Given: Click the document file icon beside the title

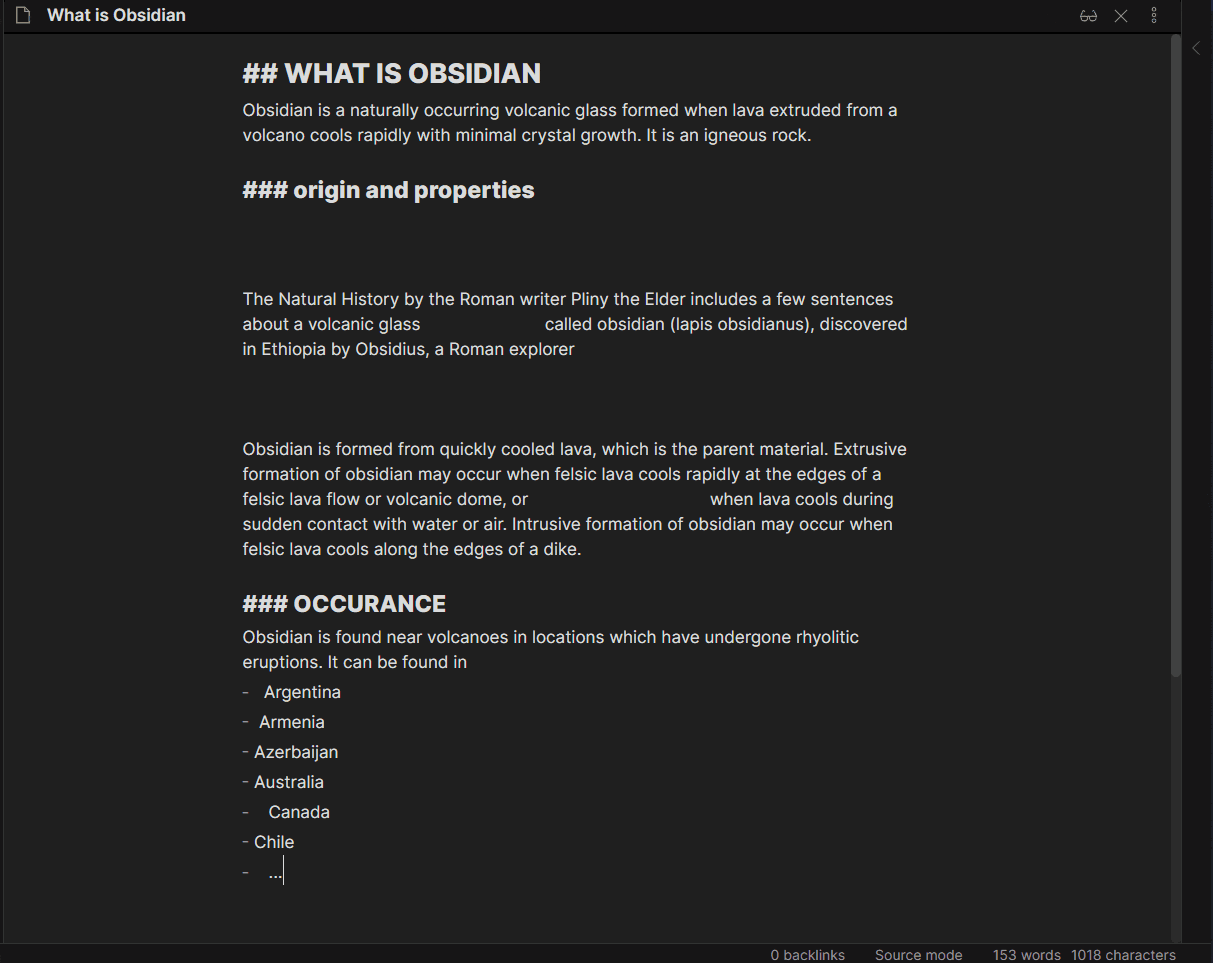Looking at the screenshot, I should point(24,15).
